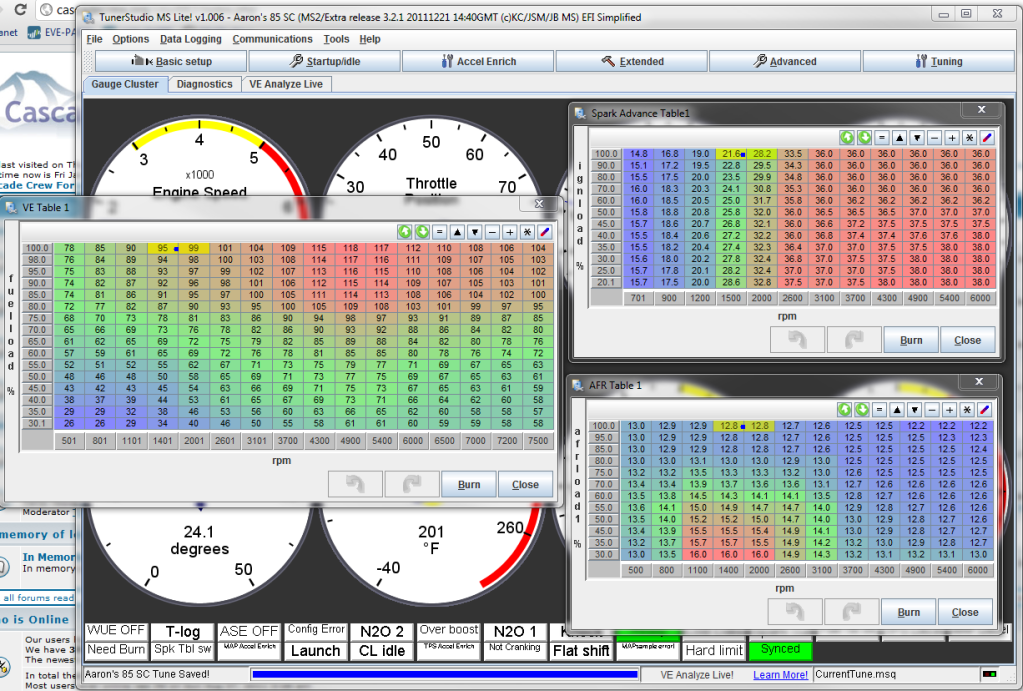
Task: Click the equals icon in VE Table 1 toolbar
Action: [439, 232]
